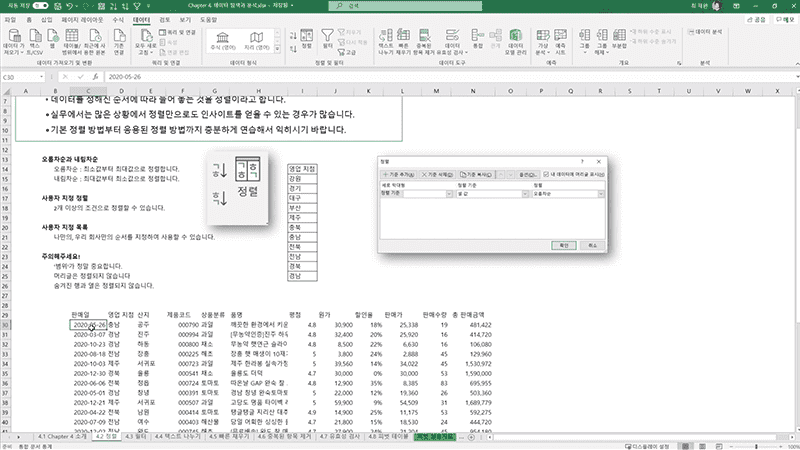Viewport: 800px width, 450px height.
Task: Switch to the Review (검토) ribbon tab
Action: click(x=164, y=20)
